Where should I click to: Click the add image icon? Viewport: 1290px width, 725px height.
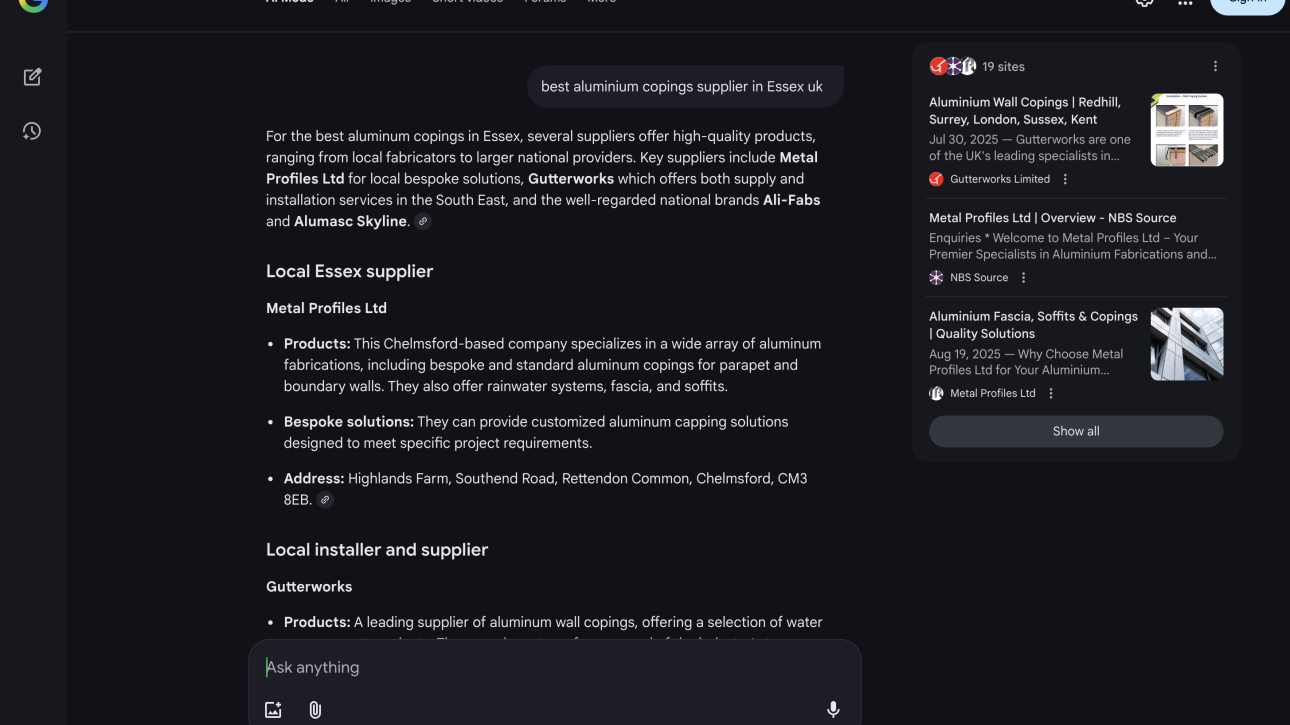(x=273, y=709)
